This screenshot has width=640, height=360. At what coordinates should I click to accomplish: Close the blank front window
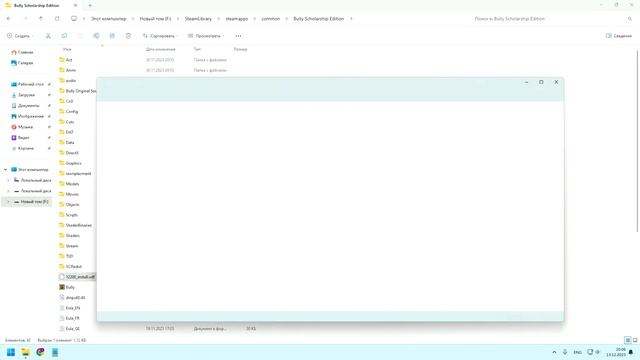tap(556, 82)
